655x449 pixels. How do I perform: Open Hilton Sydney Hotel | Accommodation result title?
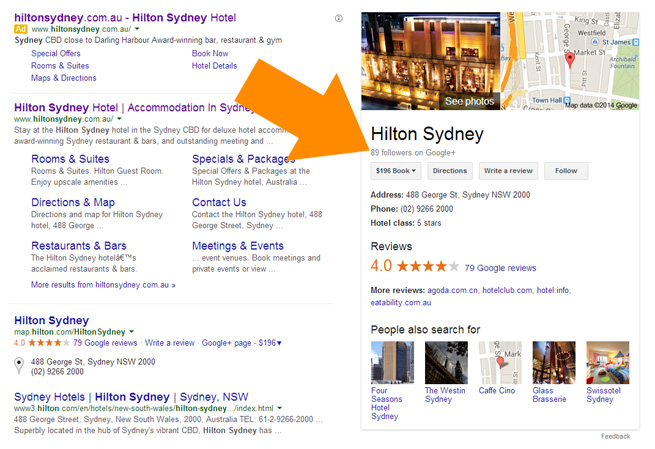point(134,107)
